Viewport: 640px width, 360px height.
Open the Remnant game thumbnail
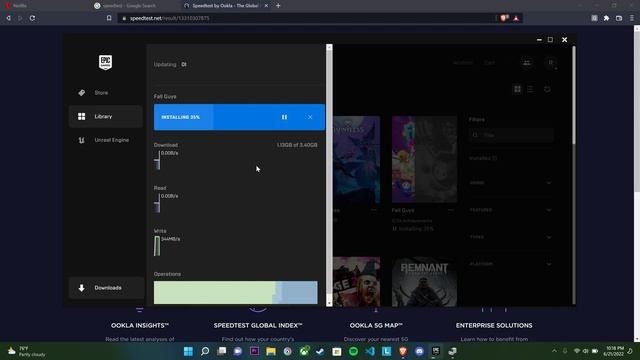[424, 282]
